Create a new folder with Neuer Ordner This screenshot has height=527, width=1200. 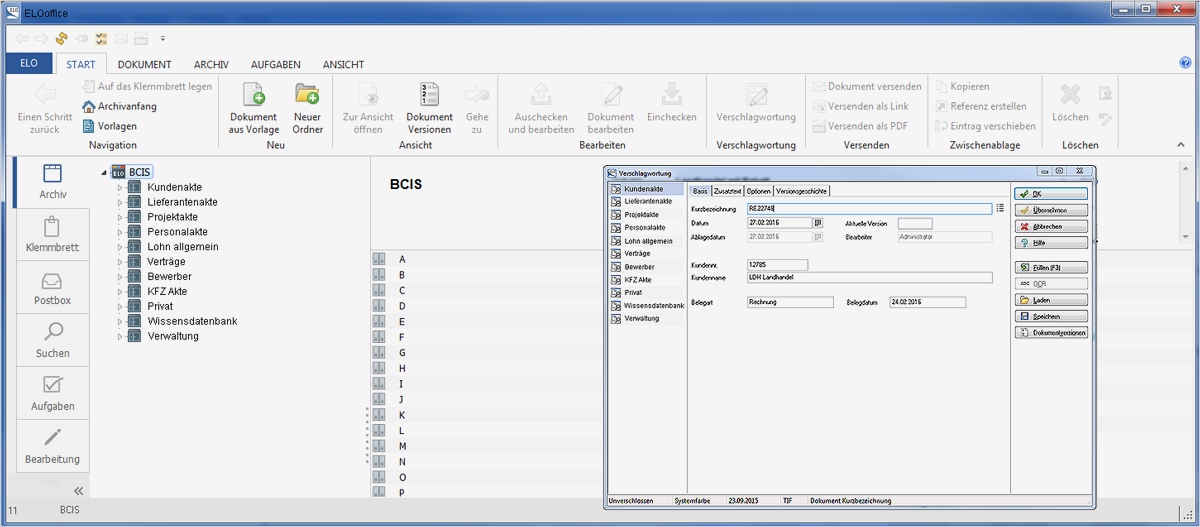pyautogui.click(x=307, y=96)
